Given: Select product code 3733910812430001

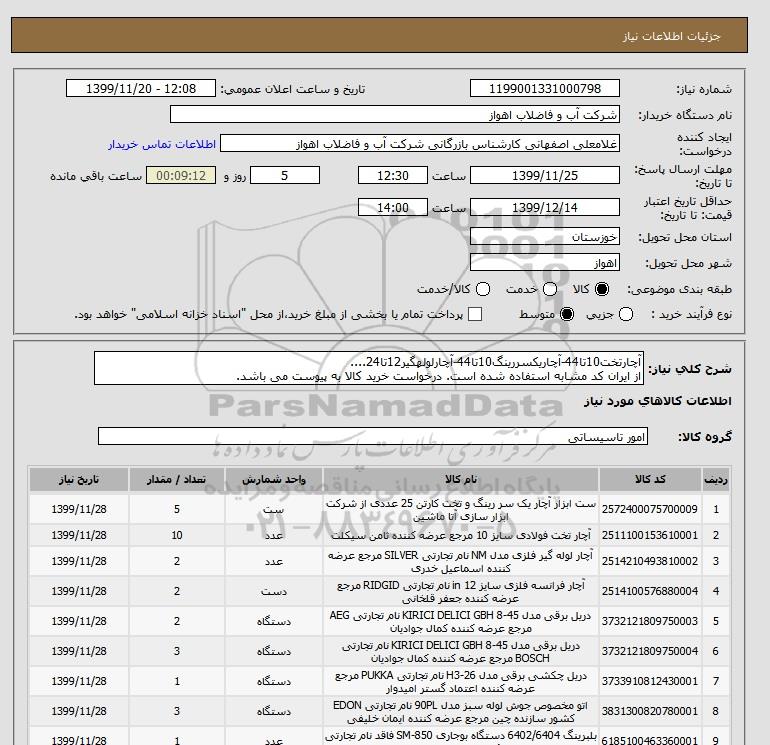Looking at the screenshot, I should pyautogui.click(x=650, y=681).
